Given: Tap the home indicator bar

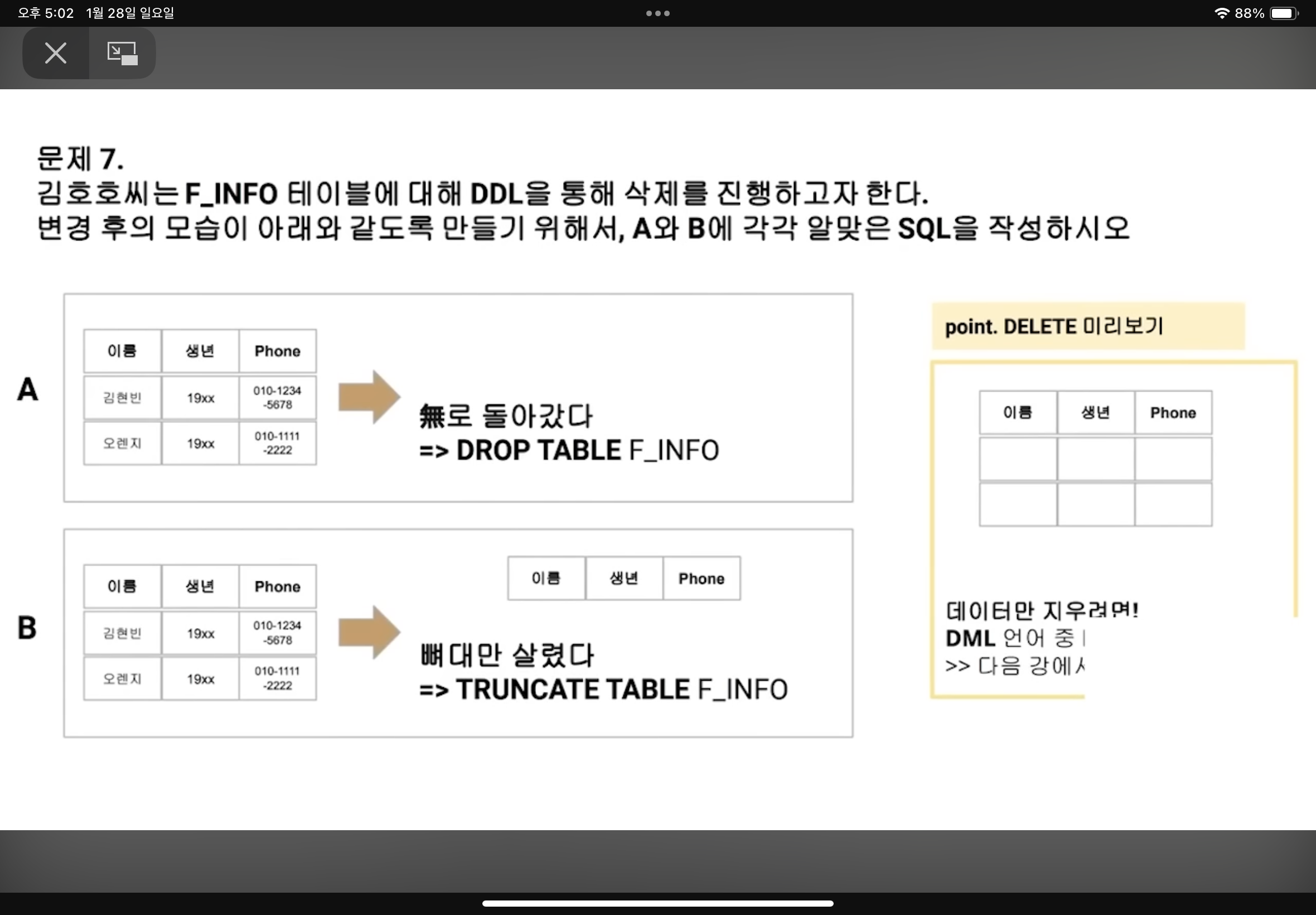Looking at the screenshot, I should [657, 903].
